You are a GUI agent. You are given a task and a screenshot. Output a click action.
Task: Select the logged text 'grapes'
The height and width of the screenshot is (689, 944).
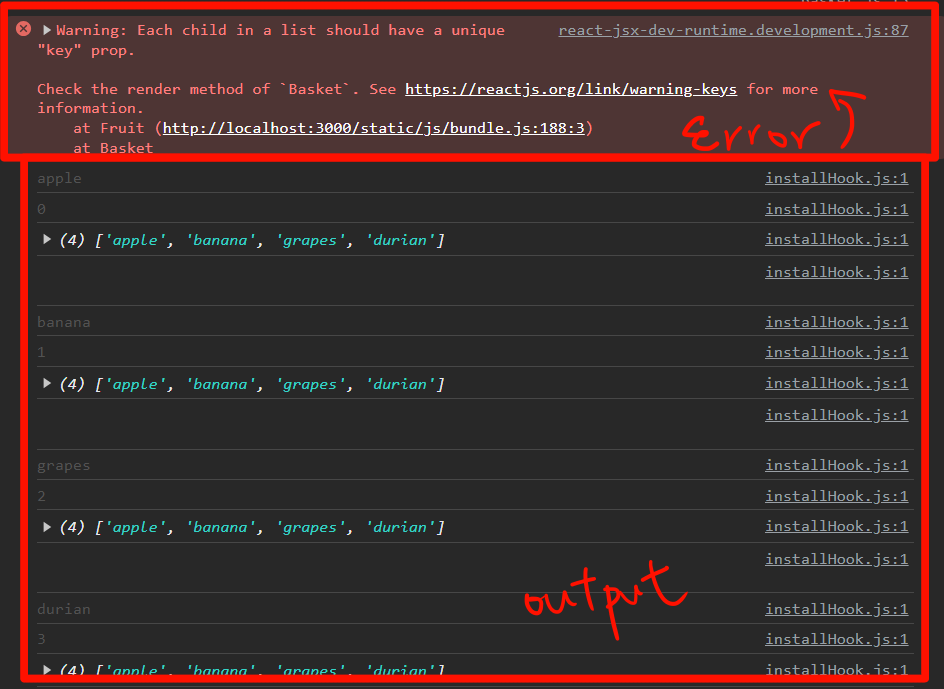(x=64, y=466)
